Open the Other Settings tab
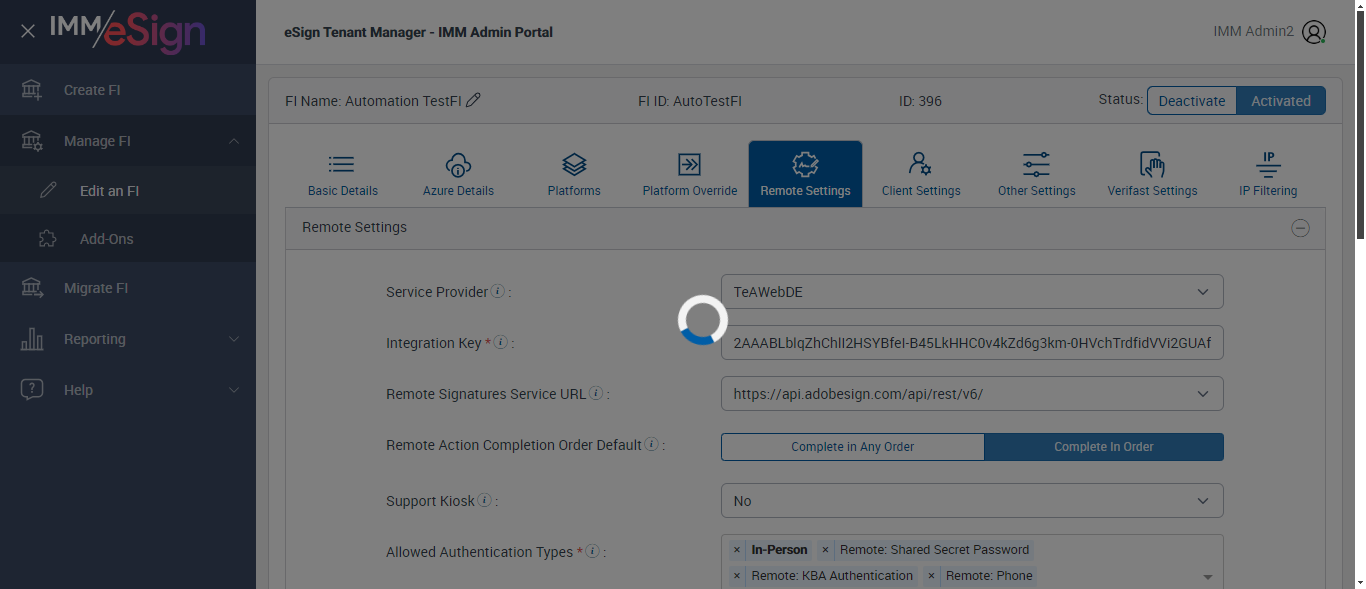Viewport: 1366px width, 589px height. tap(1037, 174)
